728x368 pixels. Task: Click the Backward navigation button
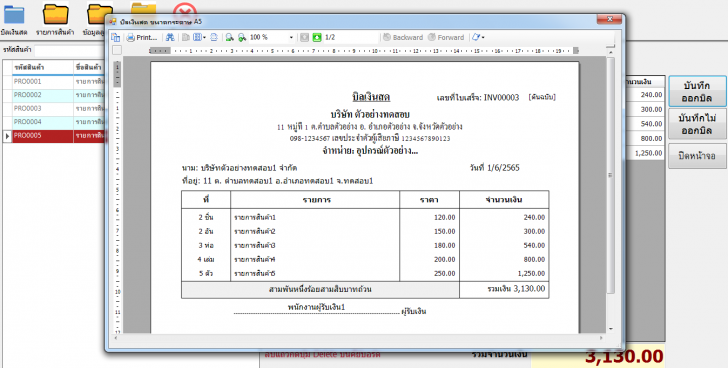403,37
